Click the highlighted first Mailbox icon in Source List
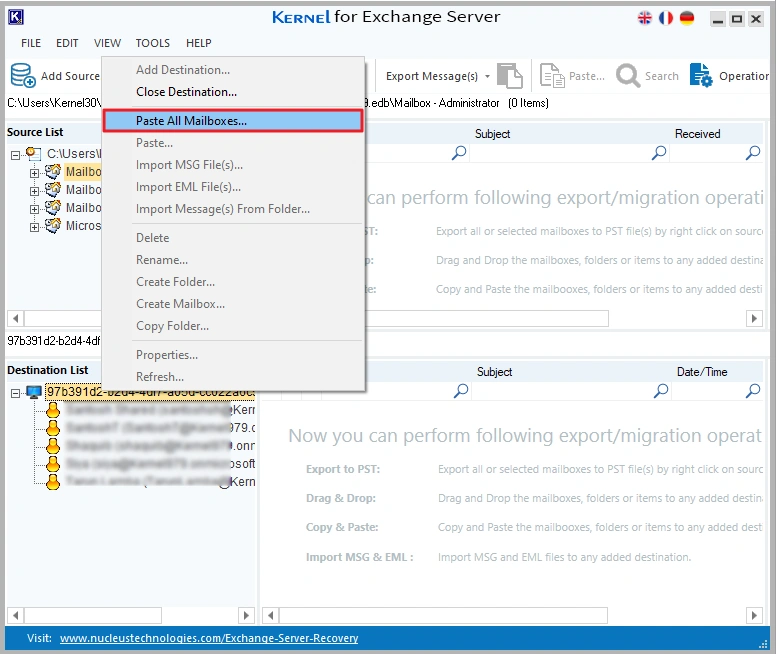 click(53, 171)
